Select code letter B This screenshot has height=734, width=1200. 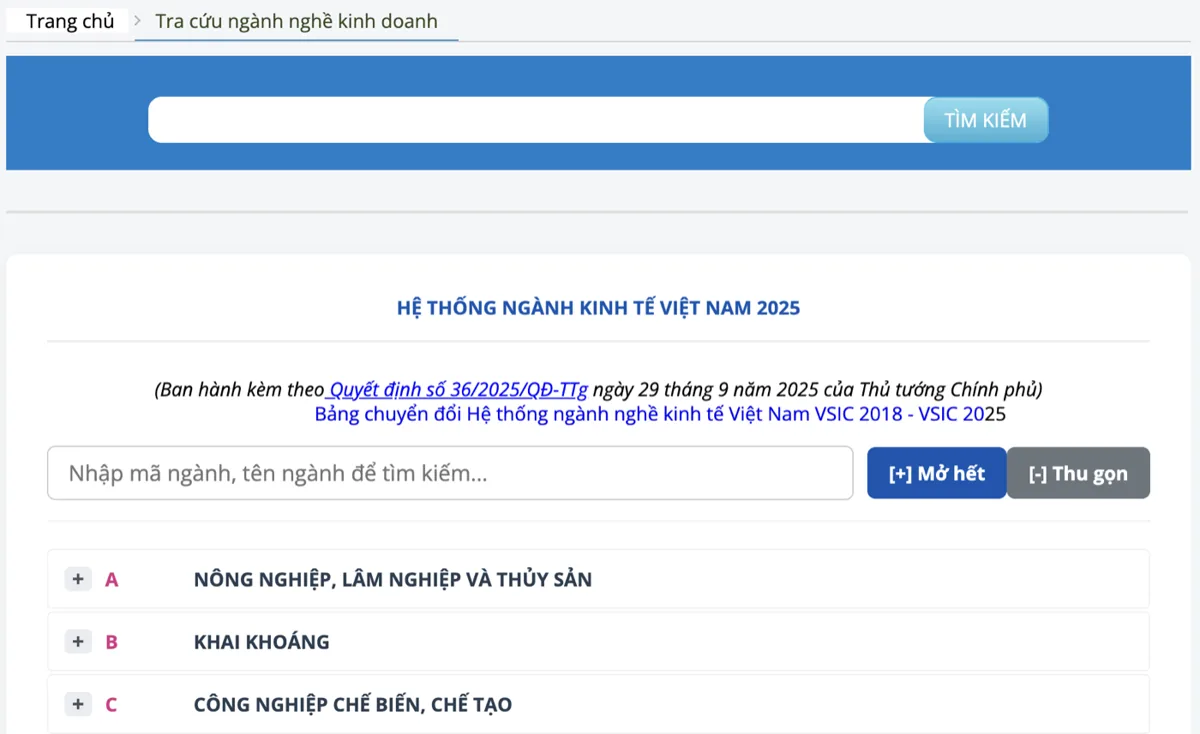click(111, 642)
